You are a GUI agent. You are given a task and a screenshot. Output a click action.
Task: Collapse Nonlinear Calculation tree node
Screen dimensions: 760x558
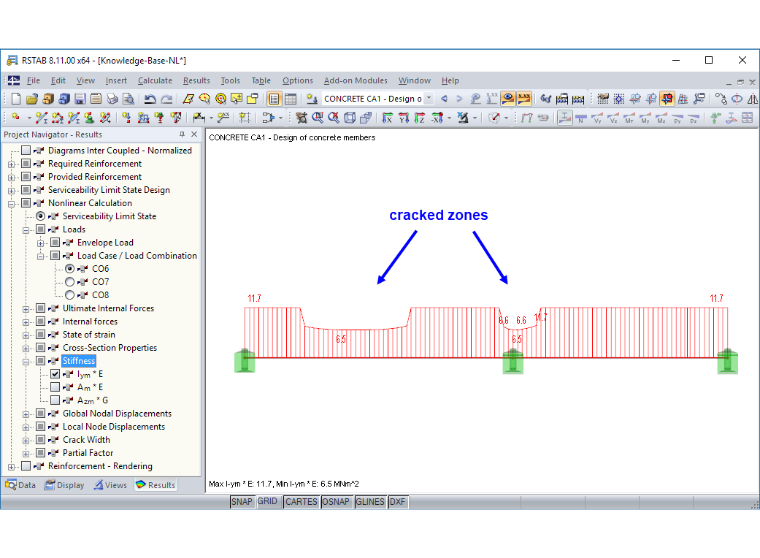[x=11, y=204]
